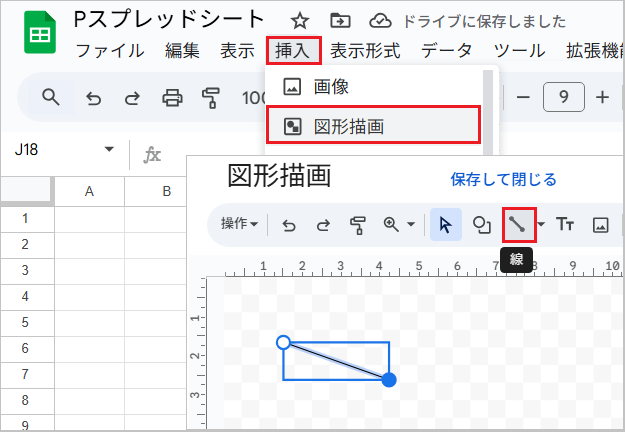The width and height of the screenshot is (625, 432).
Task: Redo in the drawing dialog toolbar
Action: click(x=323, y=225)
